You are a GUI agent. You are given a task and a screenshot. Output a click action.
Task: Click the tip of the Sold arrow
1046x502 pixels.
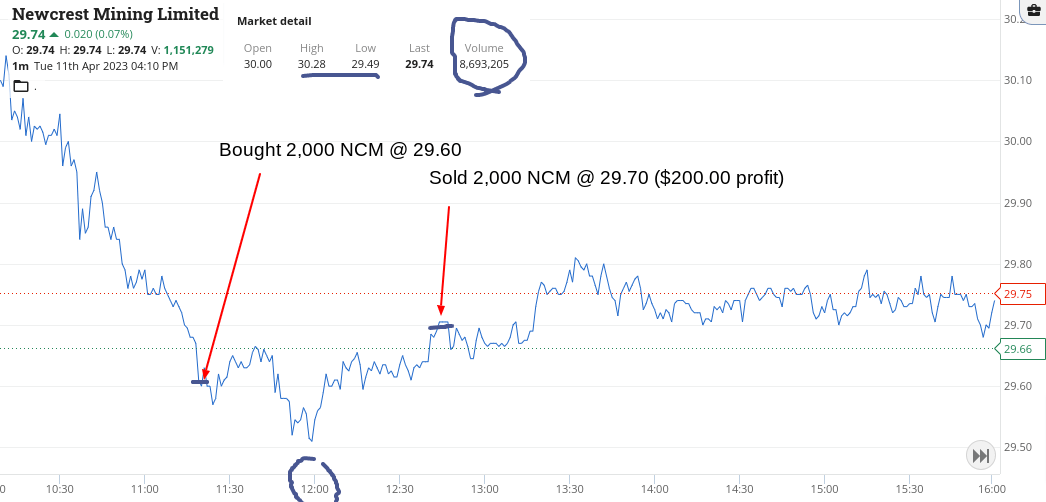pos(440,311)
